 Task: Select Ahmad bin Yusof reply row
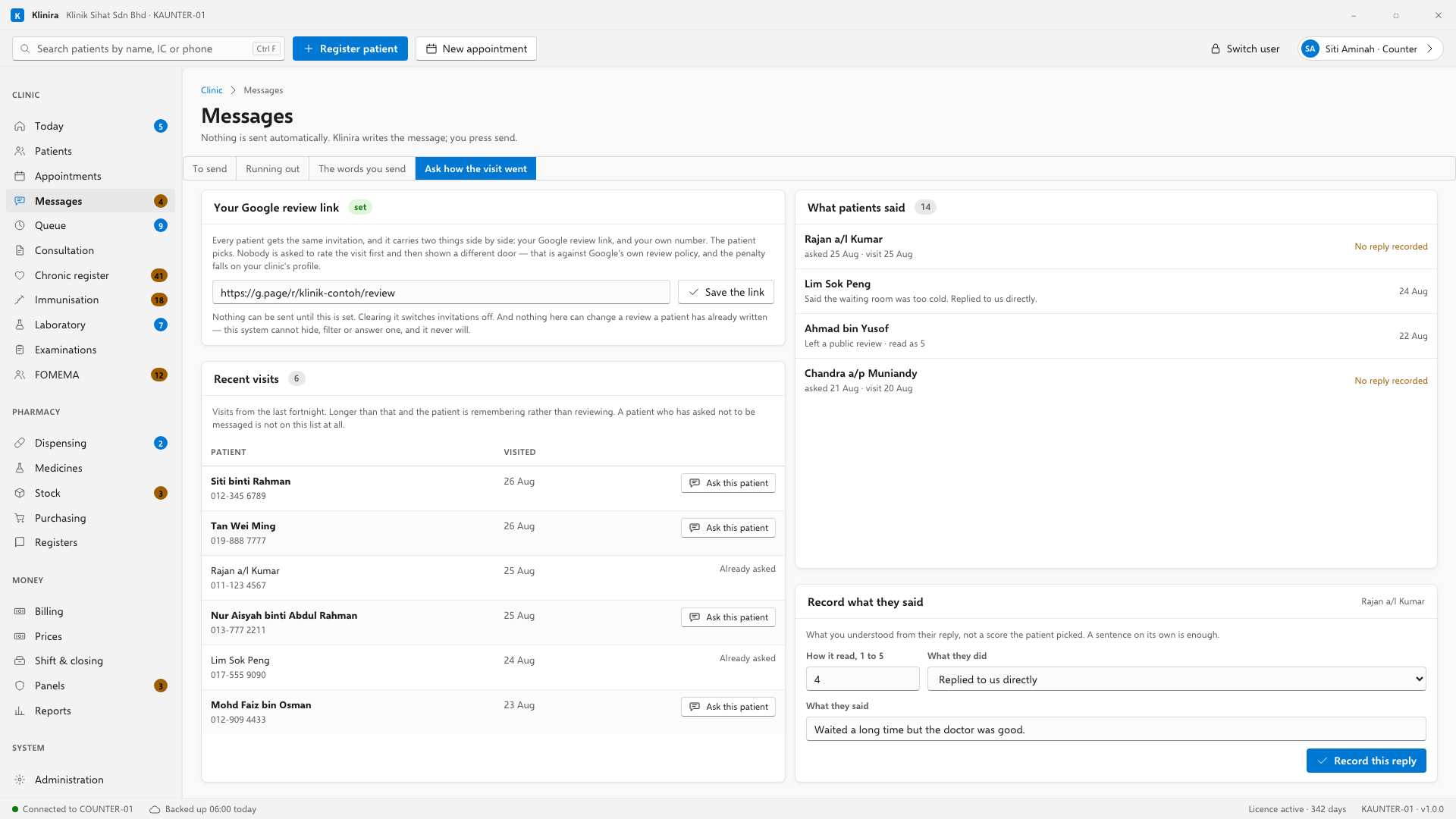click(1116, 336)
